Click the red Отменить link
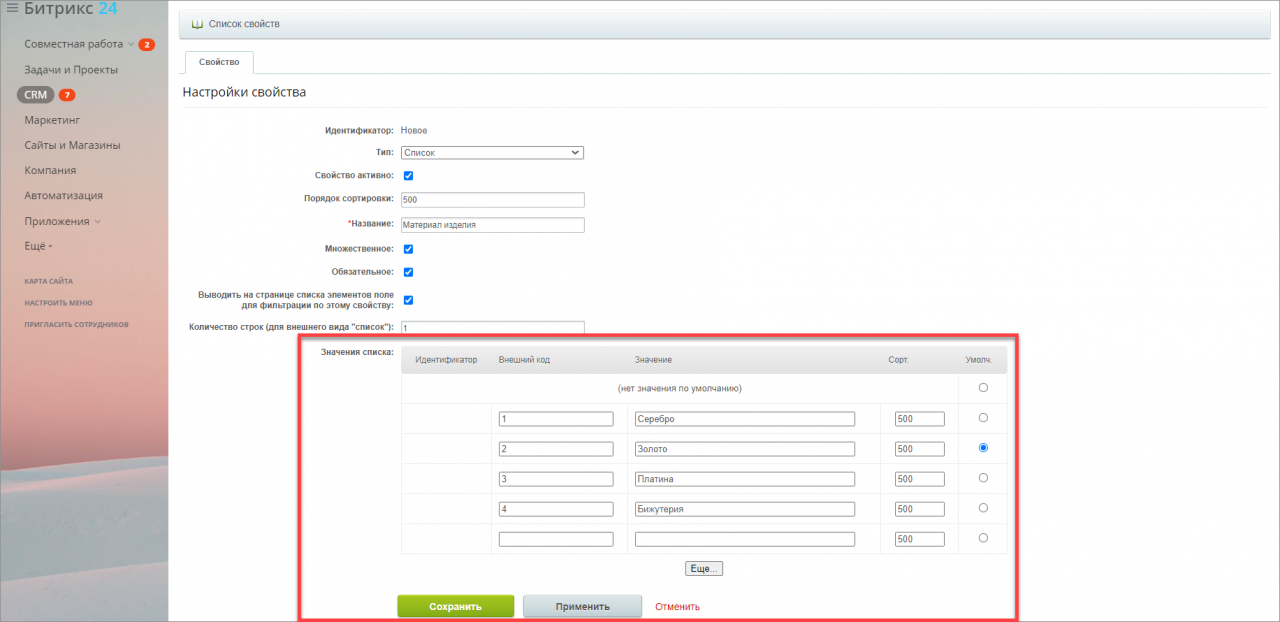Image resolution: width=1280 pixels, height=622 pixels. 677,607
